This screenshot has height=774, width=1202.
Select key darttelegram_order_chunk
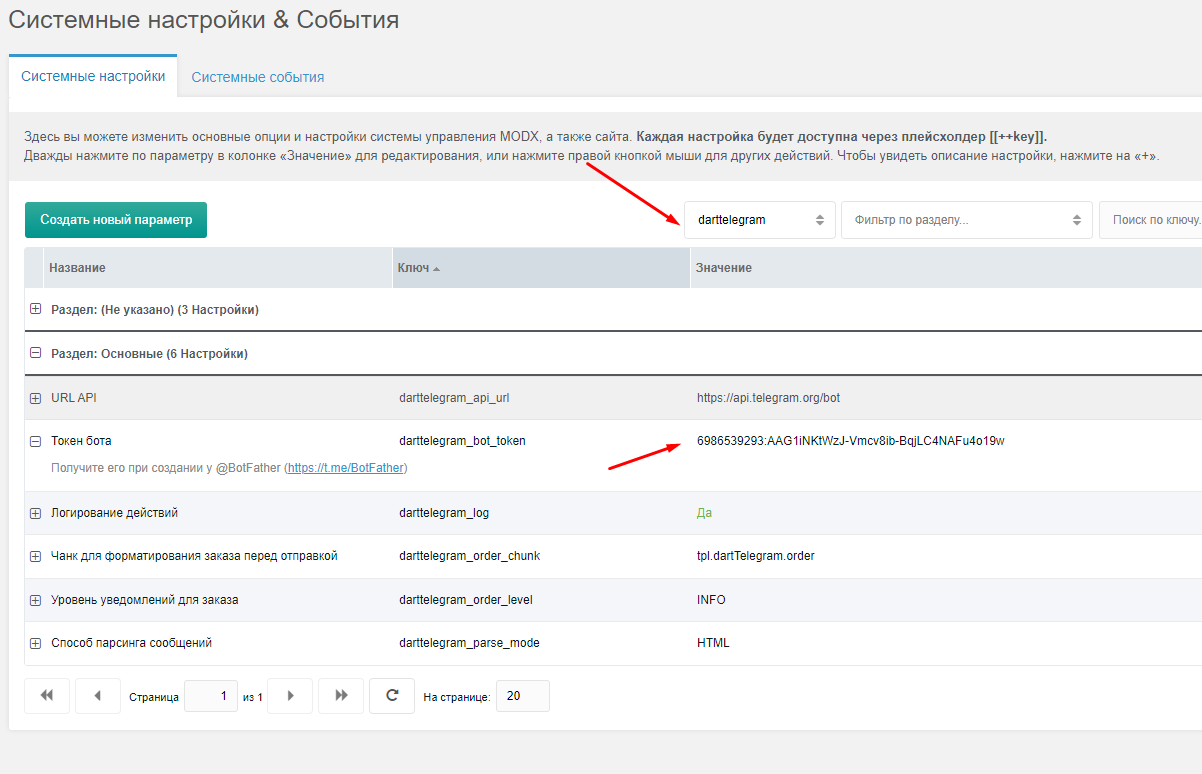(x=469, y=556)
